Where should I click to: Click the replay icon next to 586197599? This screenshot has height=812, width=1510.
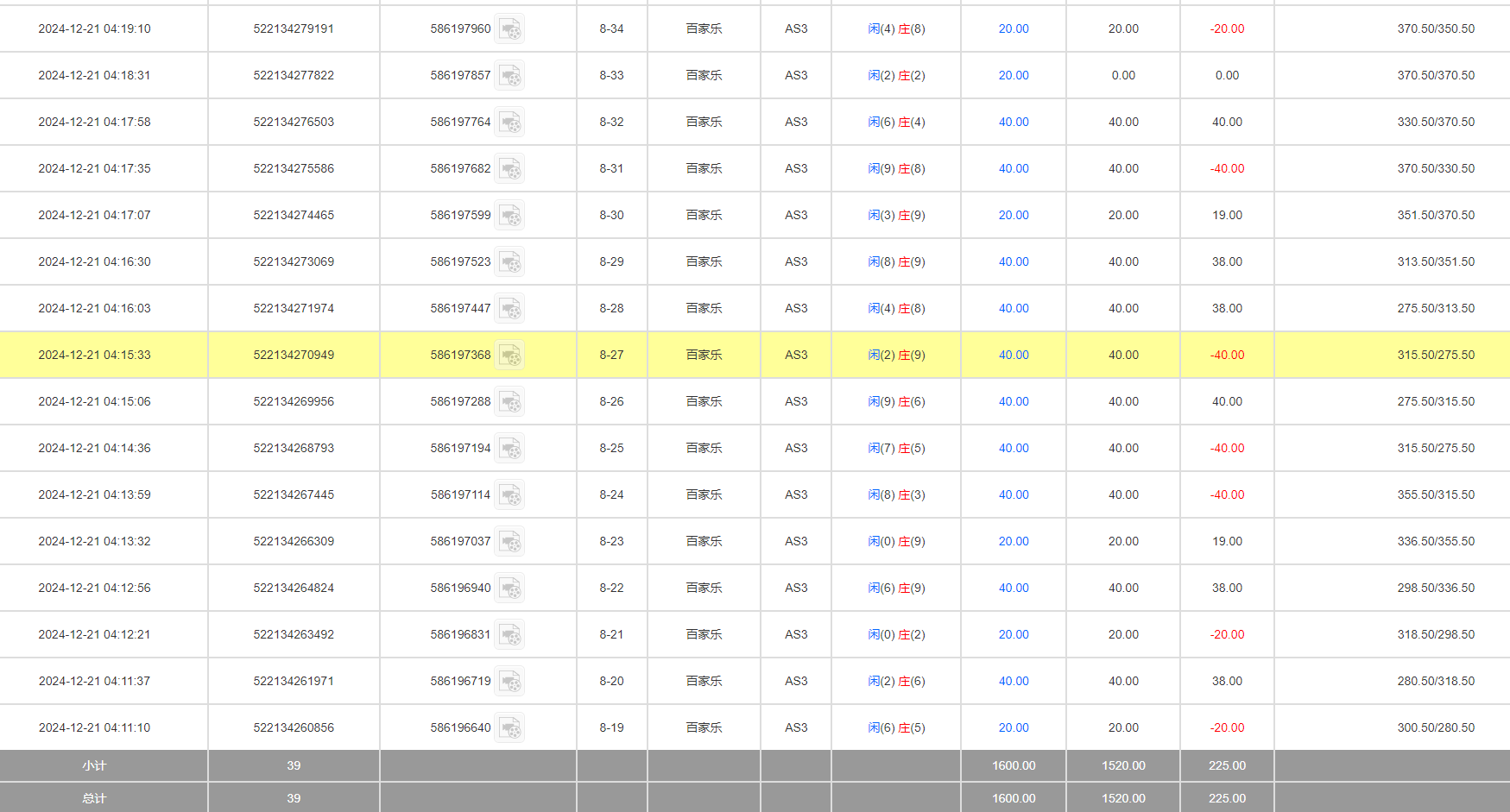coord(509,216)
